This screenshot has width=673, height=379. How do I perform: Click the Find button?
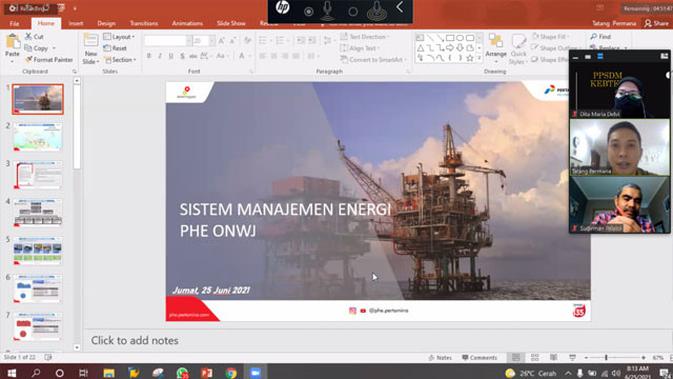(x=601, y=37)
